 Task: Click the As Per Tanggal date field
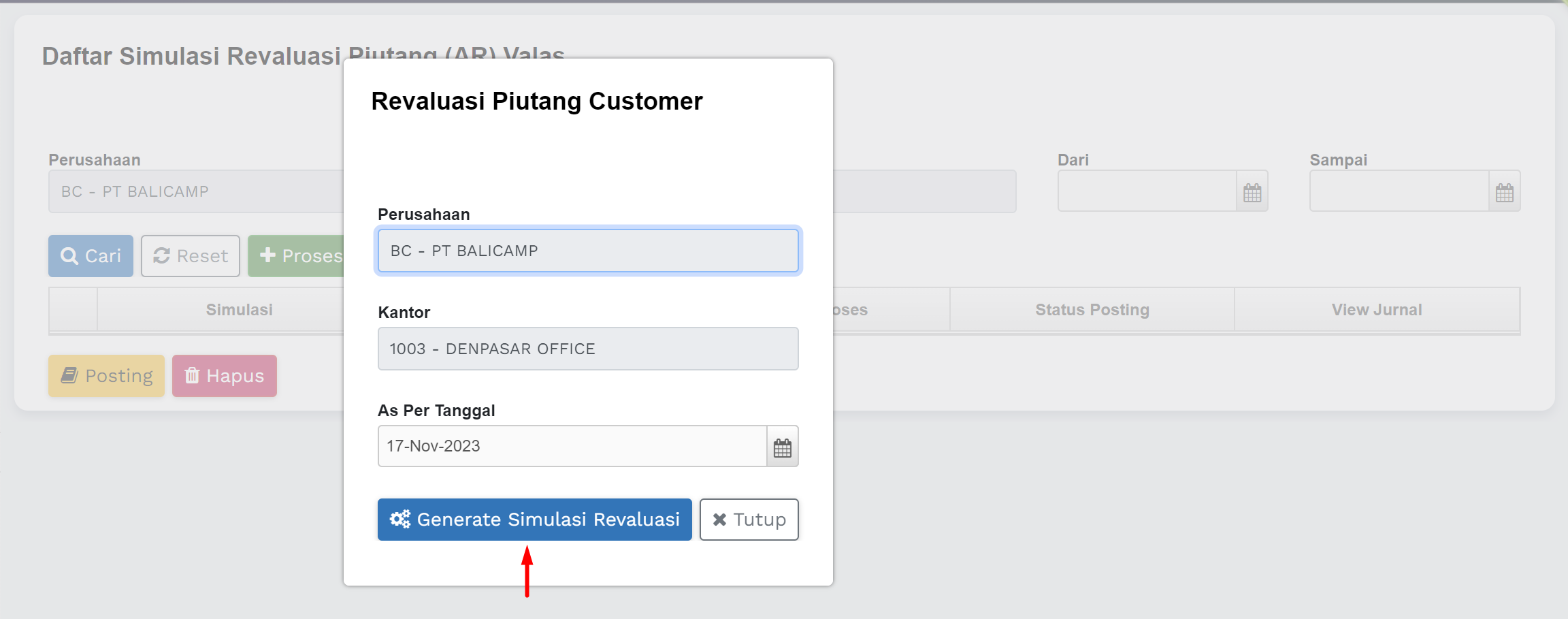pyautogui.click(x=572, y=447)
